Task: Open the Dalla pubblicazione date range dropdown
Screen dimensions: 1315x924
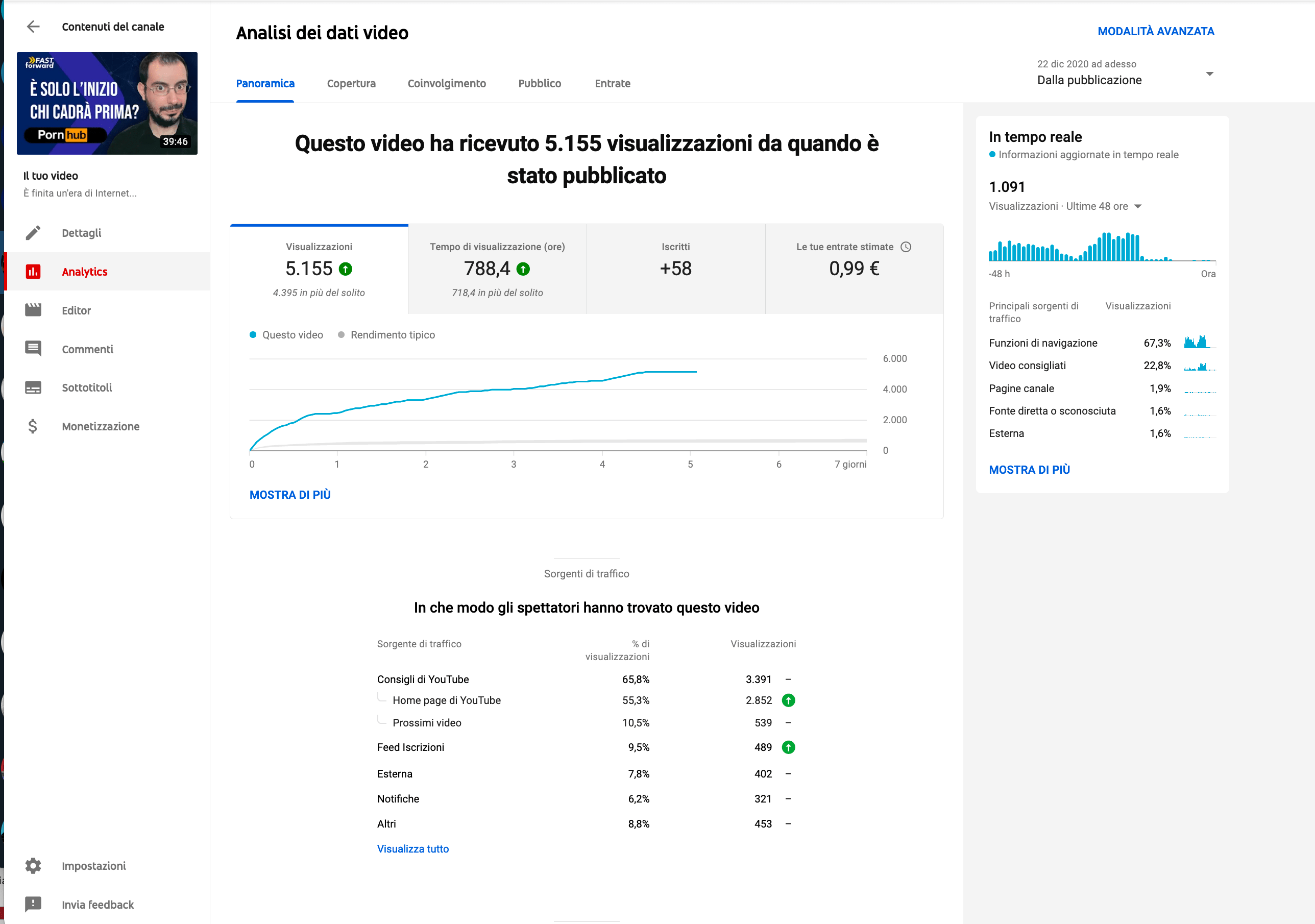Action: (1125, 74)
